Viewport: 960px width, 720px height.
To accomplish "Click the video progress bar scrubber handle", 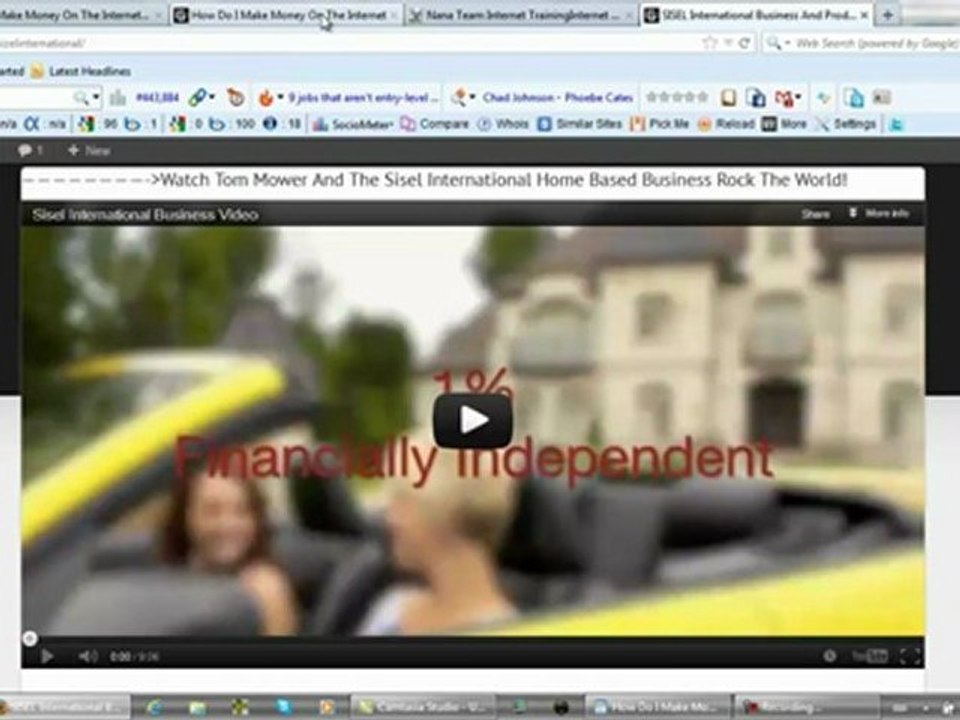I will tap(29, 639).
